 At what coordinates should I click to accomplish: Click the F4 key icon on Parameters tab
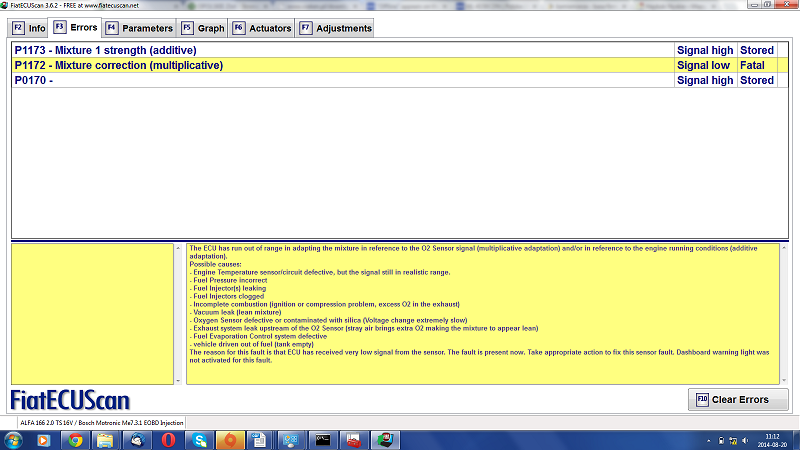pyautogui.click(x=111, y=28)
